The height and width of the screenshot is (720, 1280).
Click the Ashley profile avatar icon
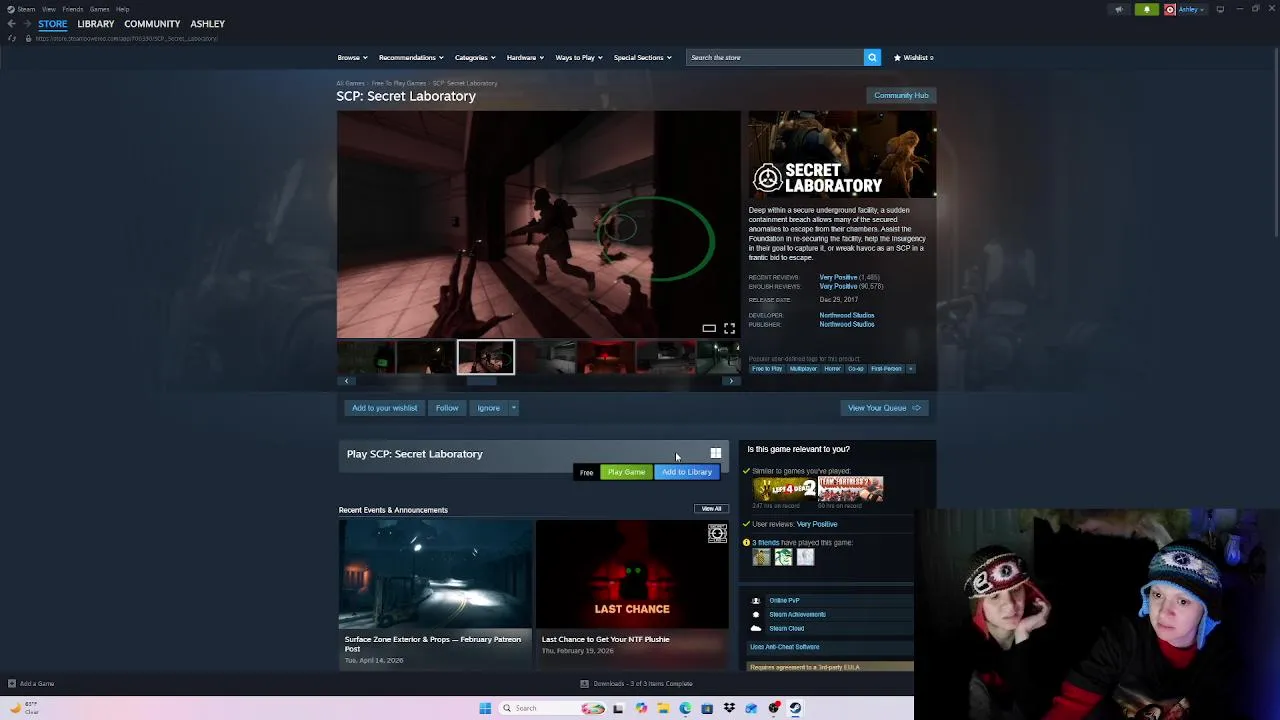1170,9
